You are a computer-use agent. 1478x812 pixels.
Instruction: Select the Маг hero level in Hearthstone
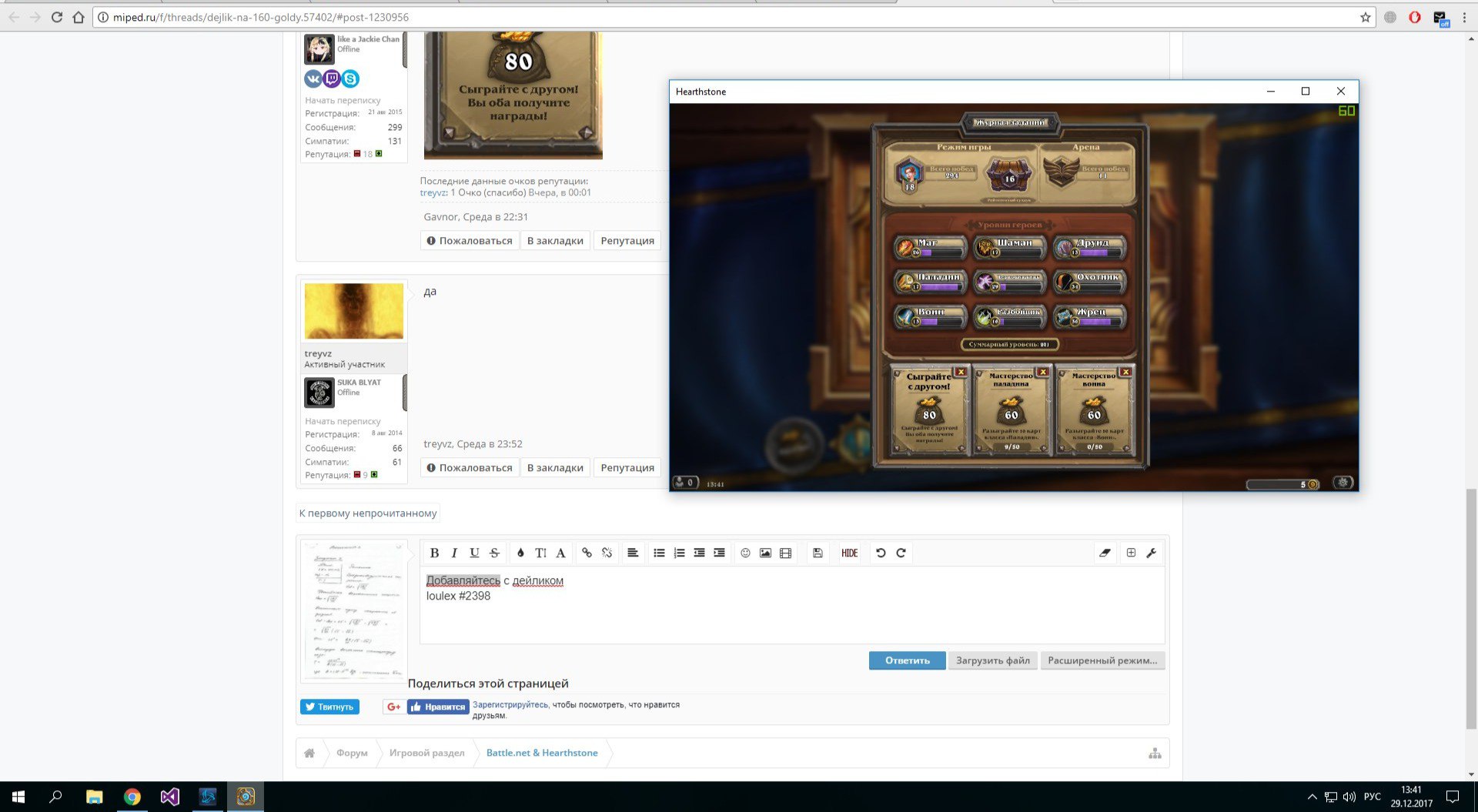[930, 247]
